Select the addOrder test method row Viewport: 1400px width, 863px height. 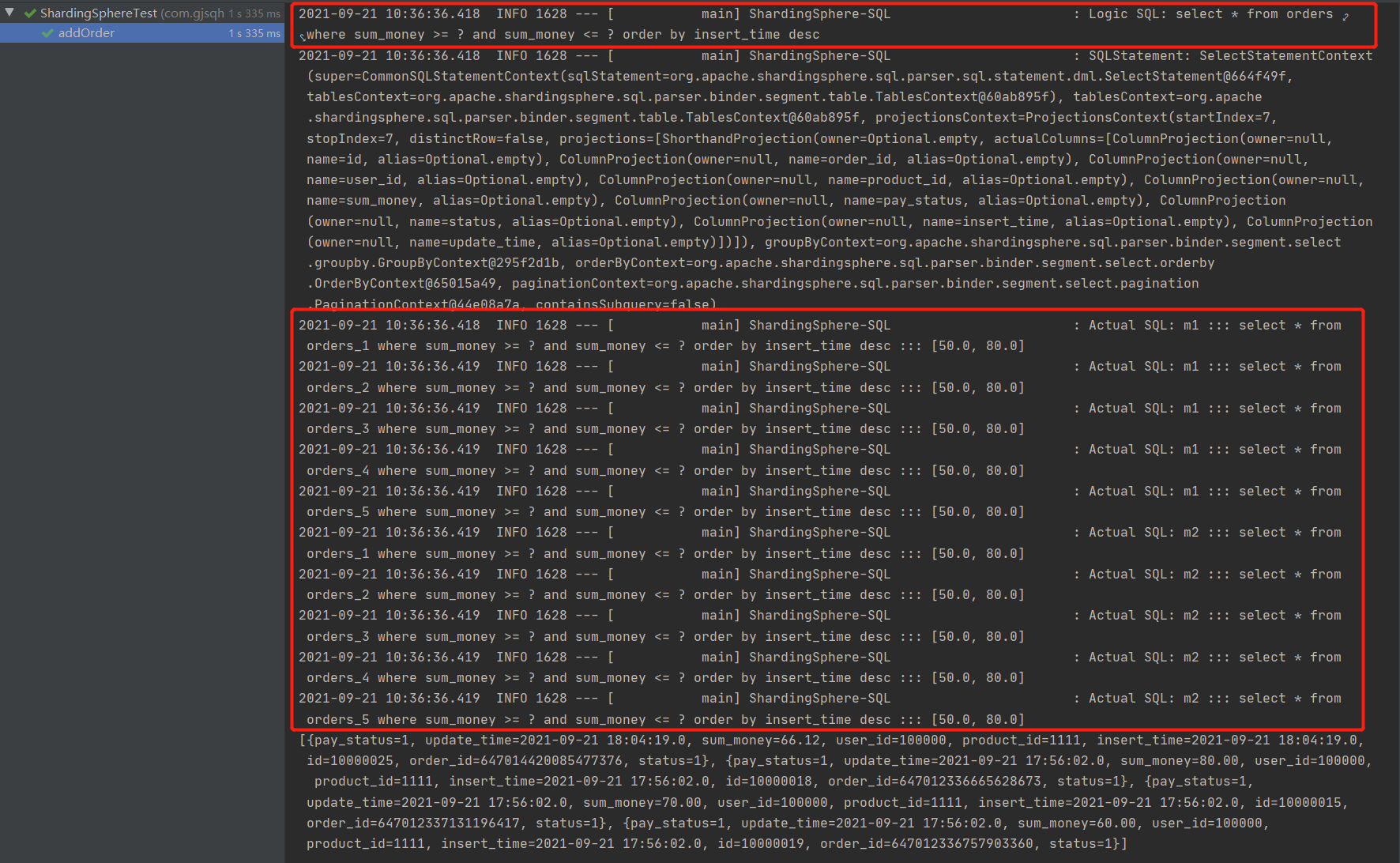coord(142,33)
